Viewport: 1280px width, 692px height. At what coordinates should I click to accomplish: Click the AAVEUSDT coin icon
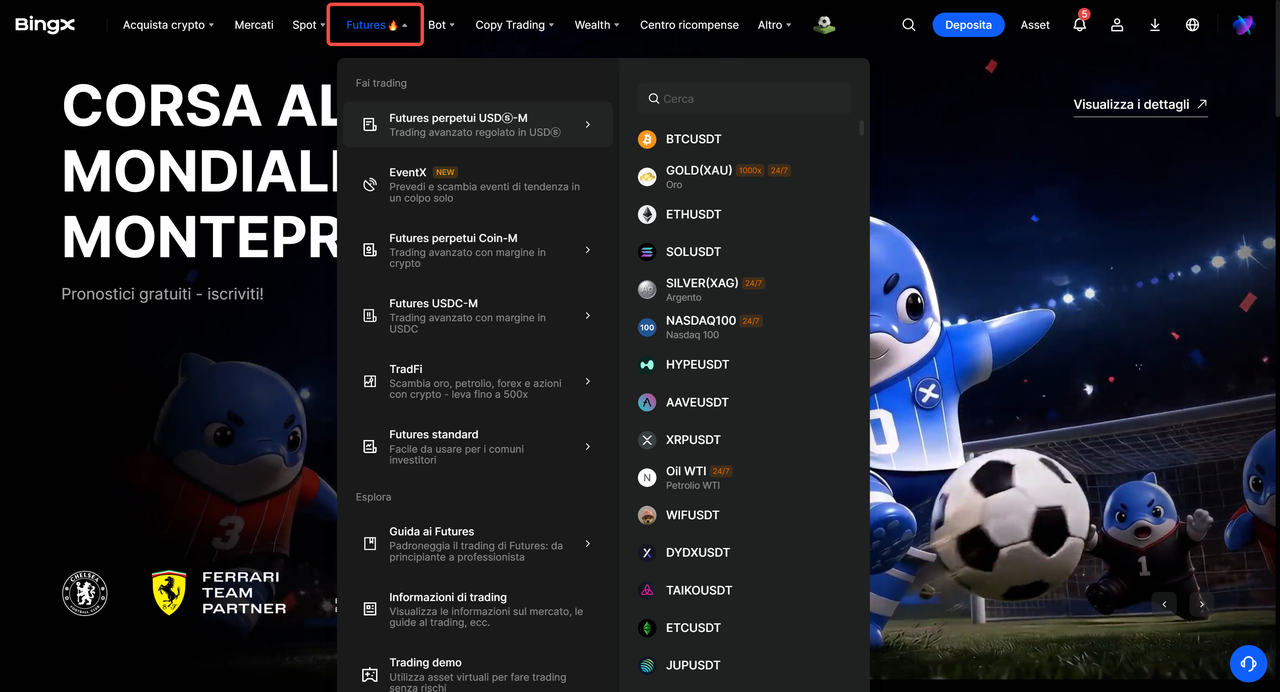click(x=647, y=402)
